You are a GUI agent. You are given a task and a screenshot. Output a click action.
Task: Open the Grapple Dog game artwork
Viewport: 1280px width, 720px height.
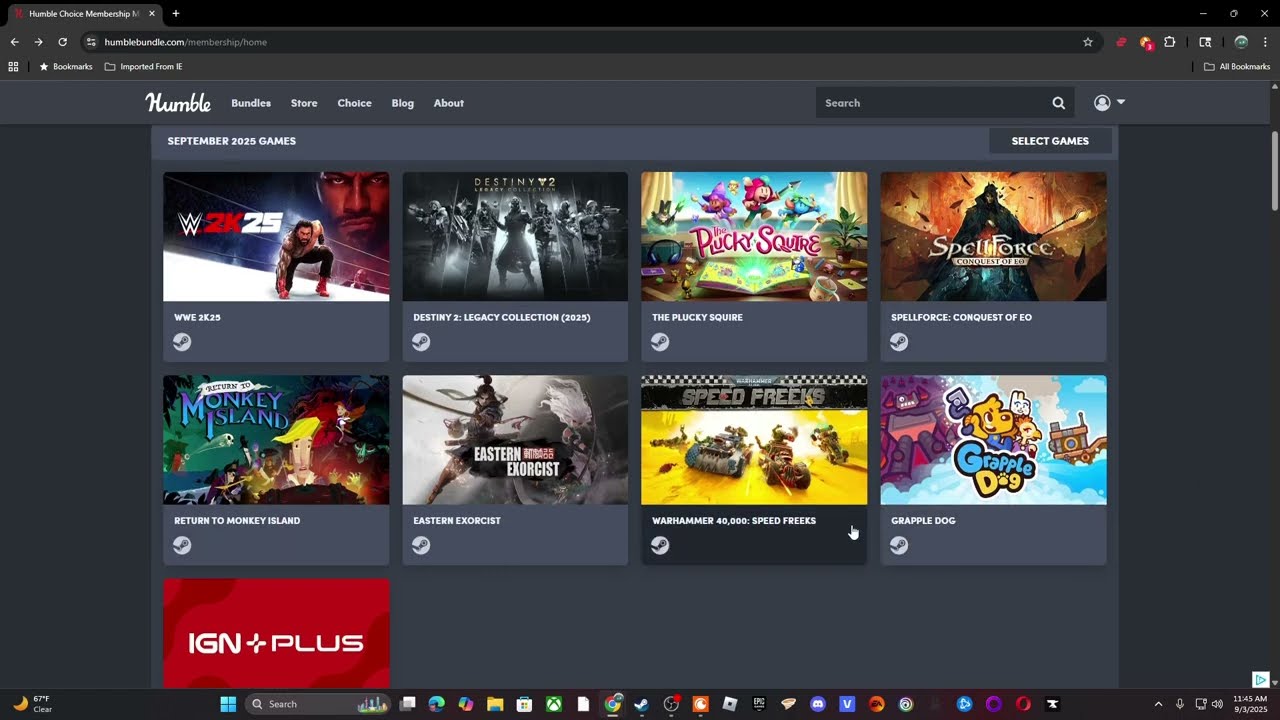993,440
